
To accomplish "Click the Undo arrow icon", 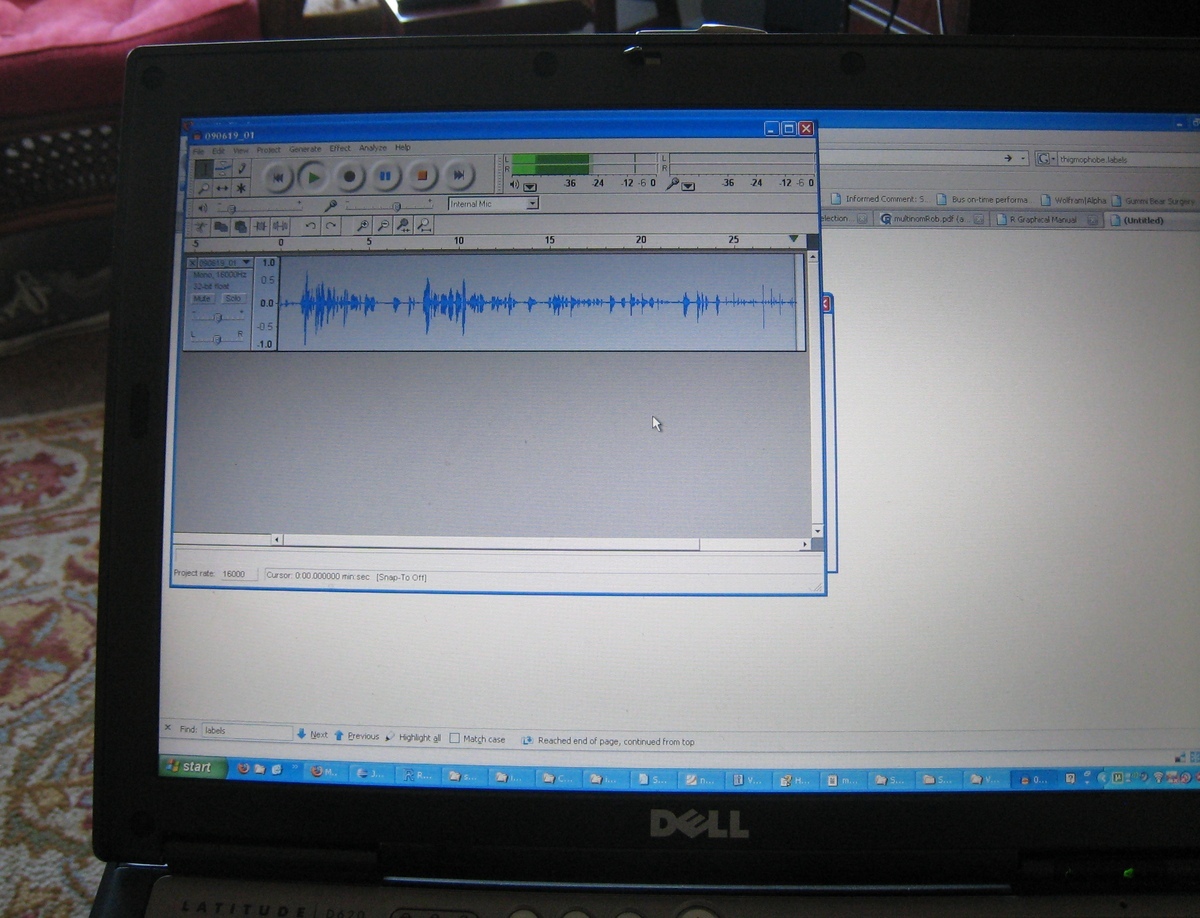I will pyautogui.click(x=311, y=227).
